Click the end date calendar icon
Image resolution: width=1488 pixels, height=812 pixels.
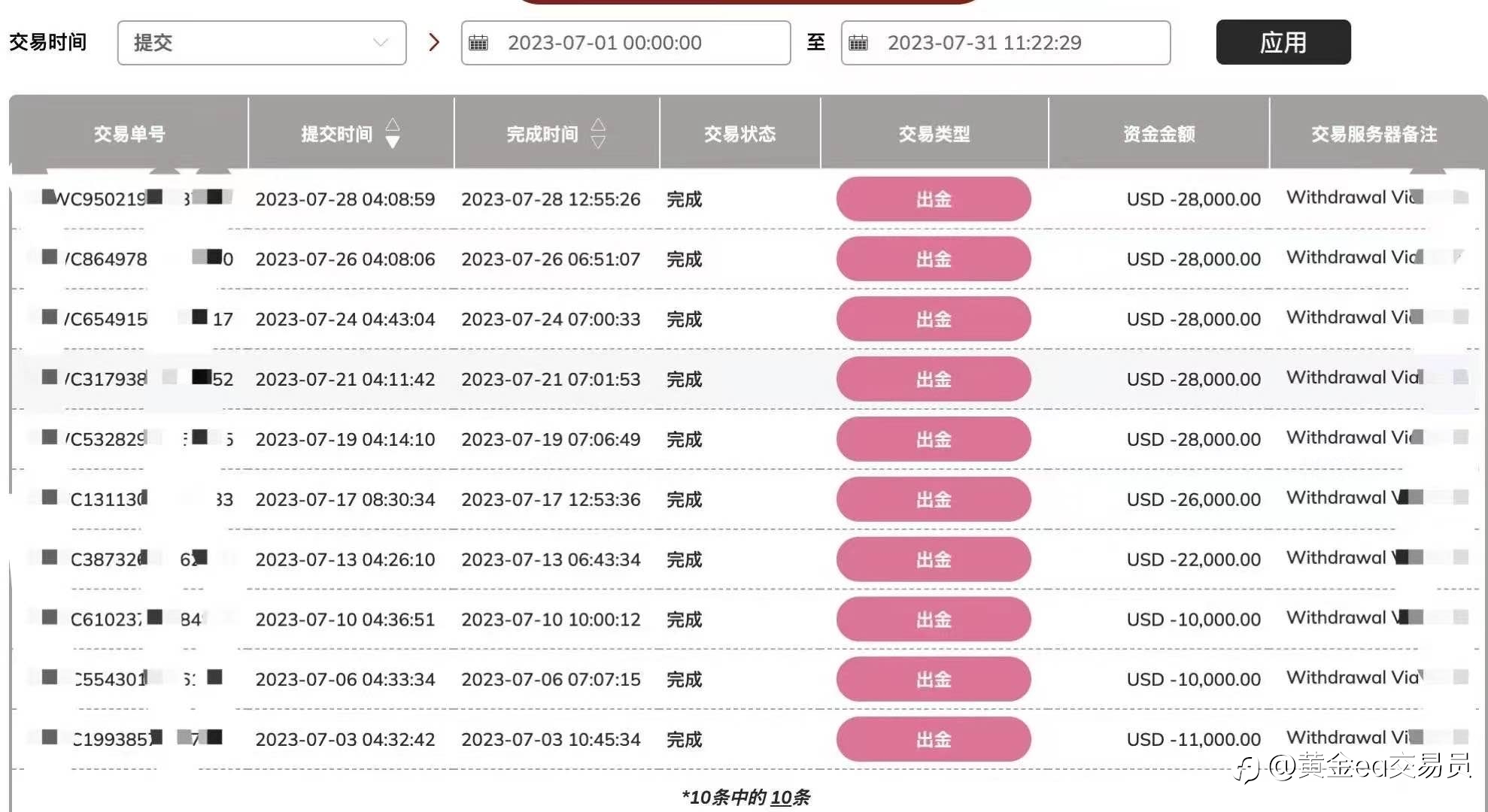[858, 43]
